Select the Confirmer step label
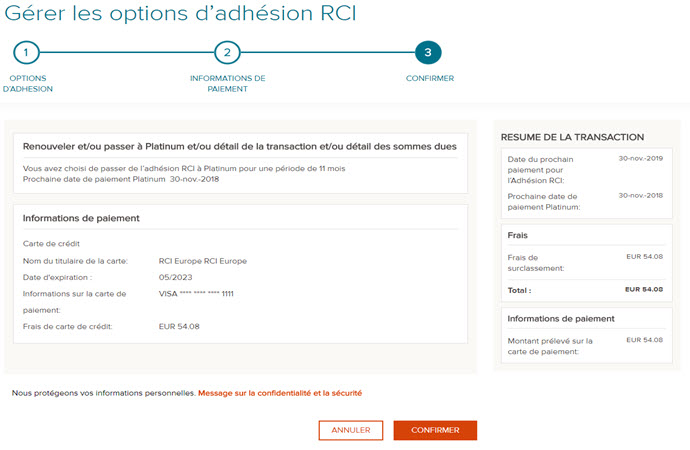 pos(429,78)
